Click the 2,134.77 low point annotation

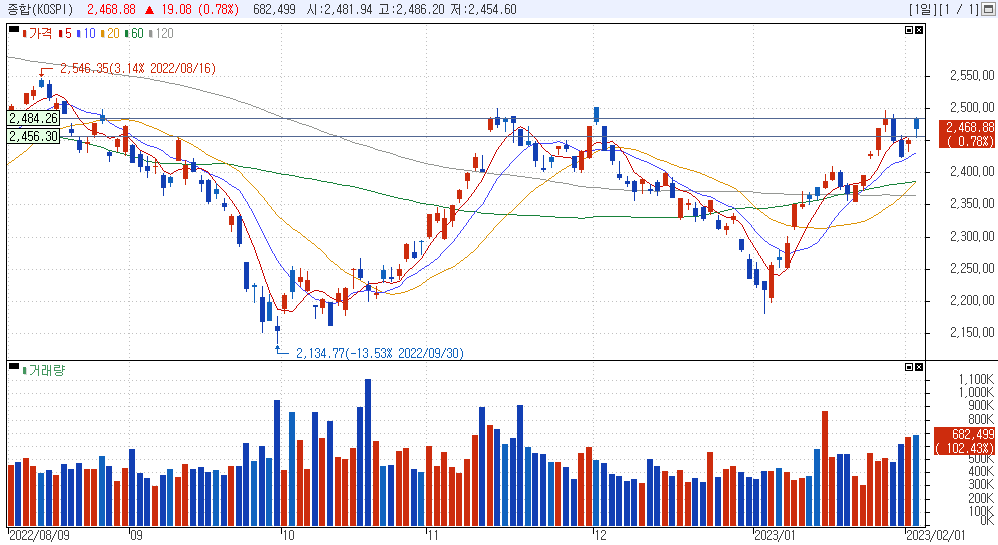point(379,353)
